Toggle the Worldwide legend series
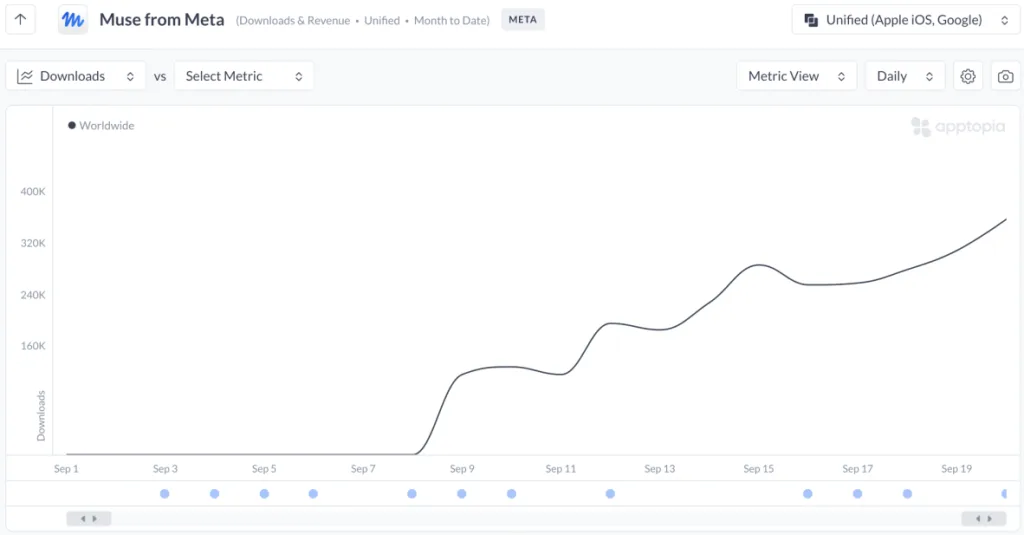The width and height of the screenshot is (1024, 535). tap(101, 125)
